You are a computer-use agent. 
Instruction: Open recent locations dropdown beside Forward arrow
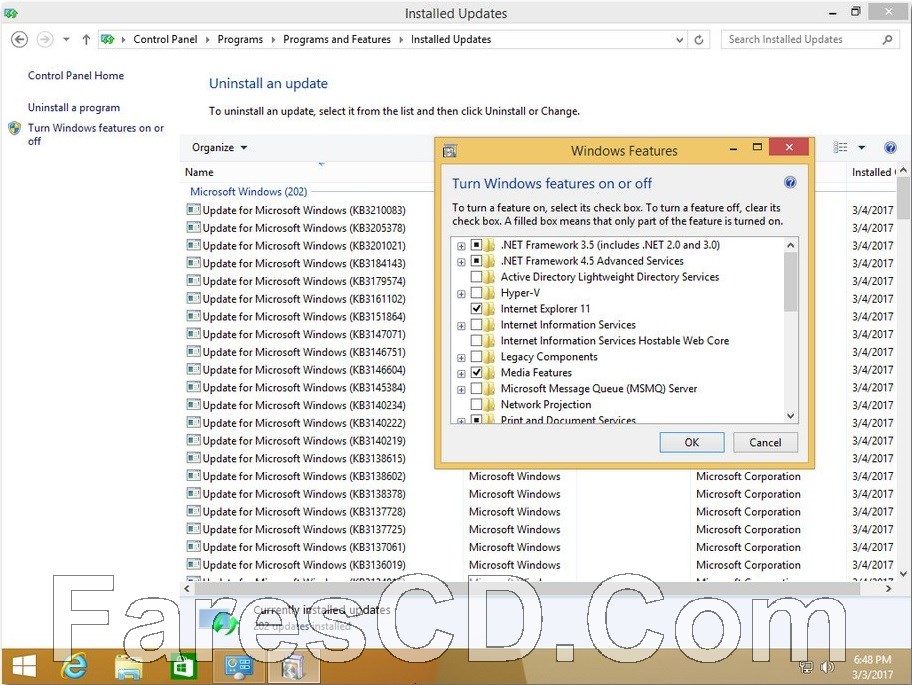[66, 40]
